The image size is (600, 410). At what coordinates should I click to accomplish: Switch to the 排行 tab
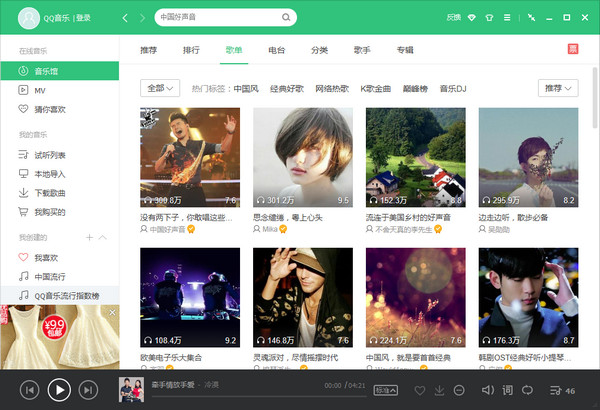(190, 49)
